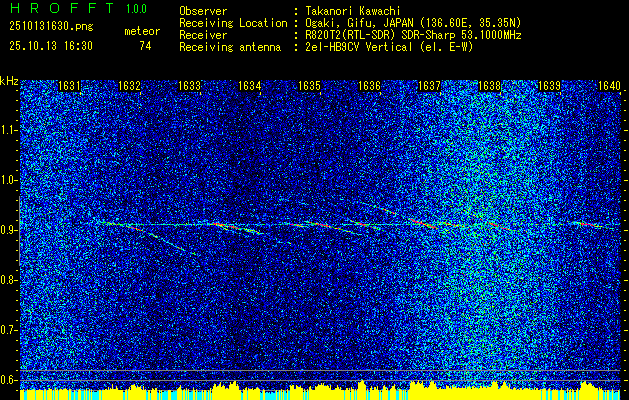Click the Receiver field label
This screenshot has height=400, width=629.
(x=203, y=35)
